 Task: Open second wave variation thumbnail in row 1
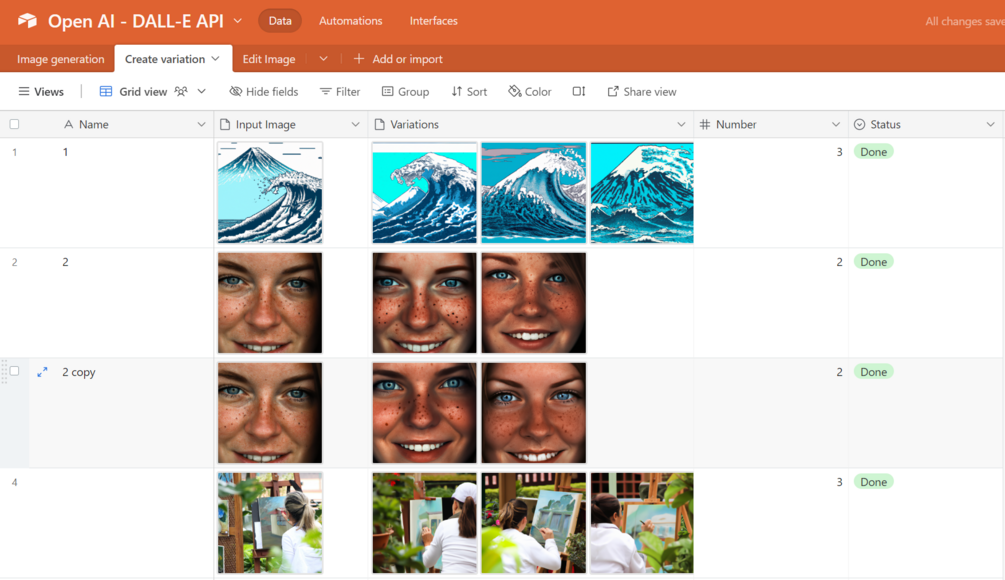pos(533,192)
